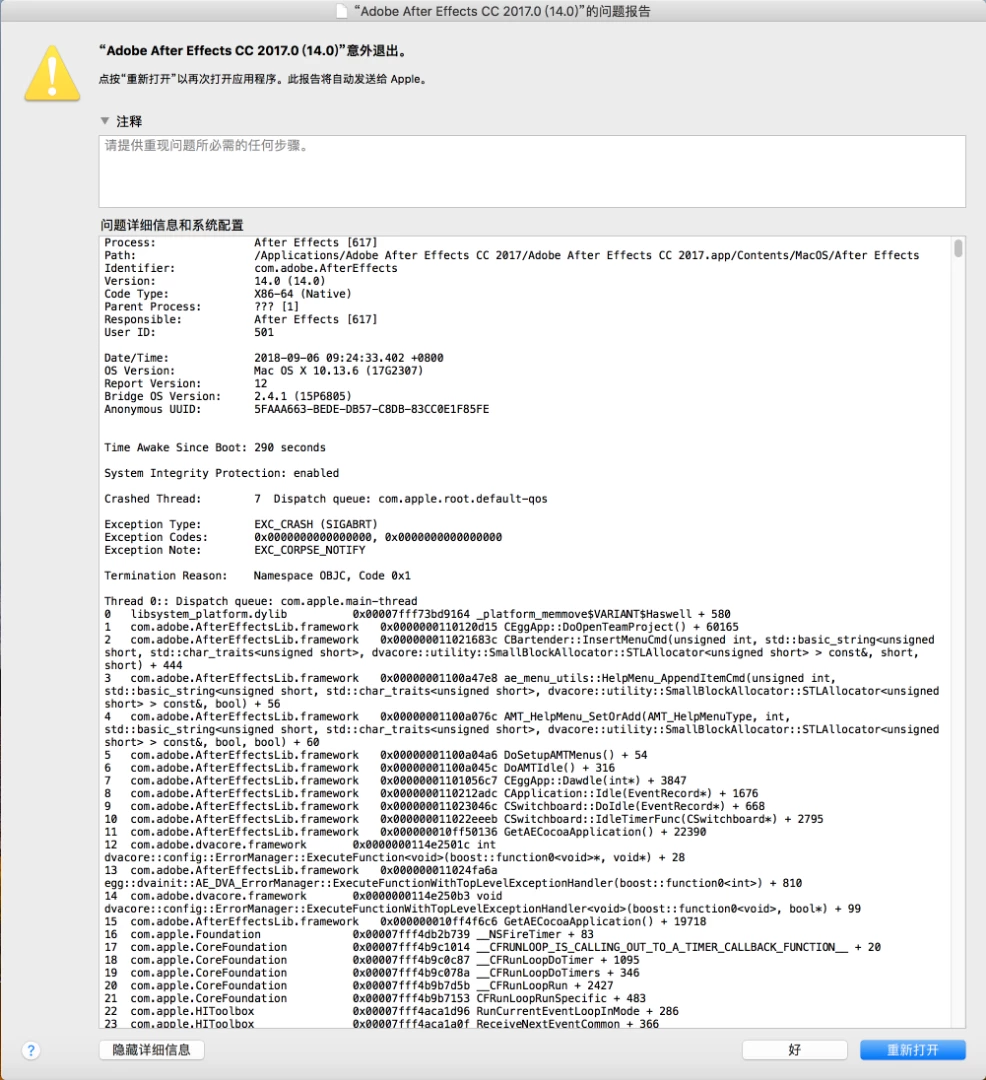The image size is (986, 1080).
Task: Click the 'Process:' line in report
Action: click(x=240, y=242)
